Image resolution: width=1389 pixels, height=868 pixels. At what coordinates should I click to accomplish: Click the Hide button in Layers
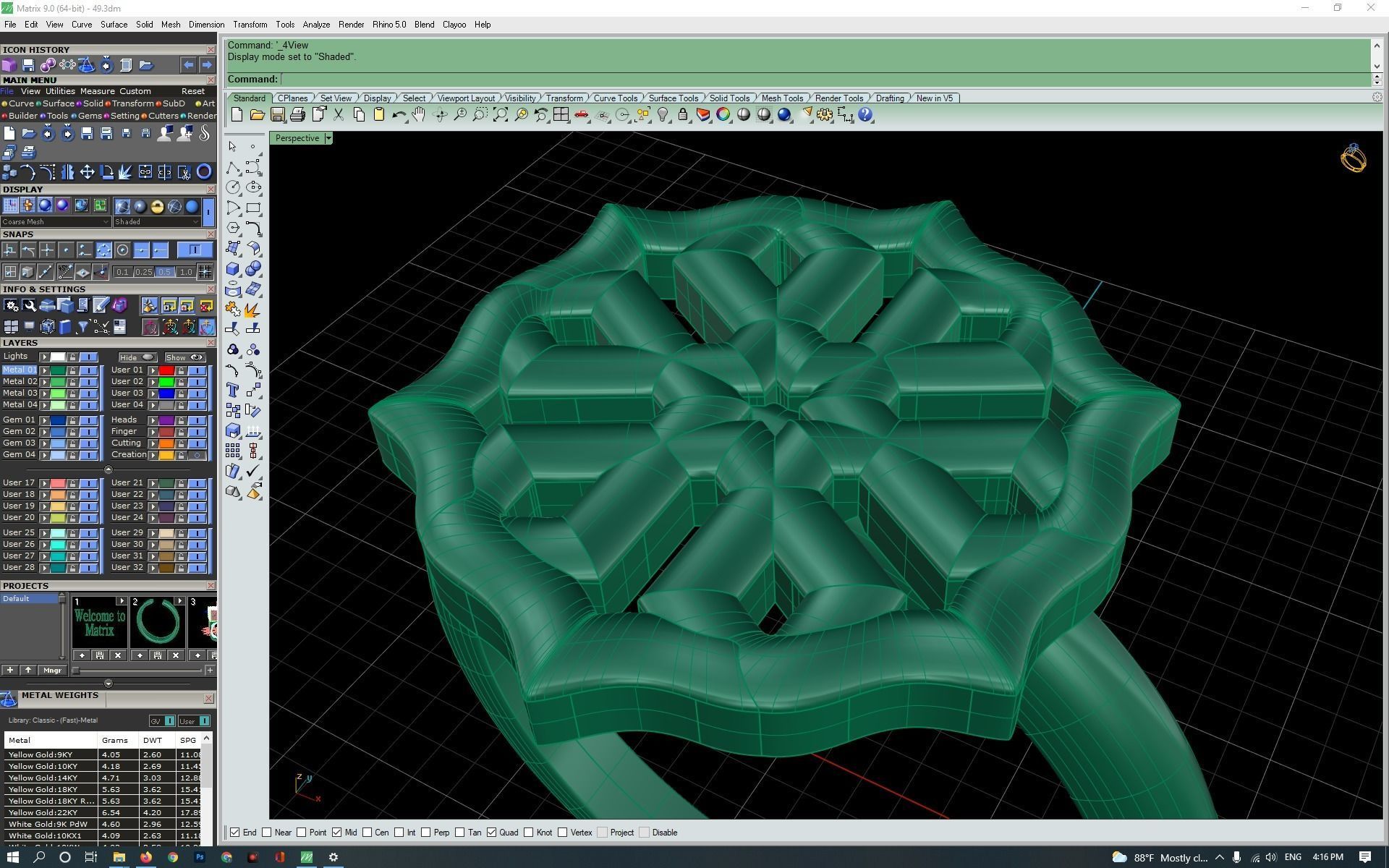(x=137, y=357)
